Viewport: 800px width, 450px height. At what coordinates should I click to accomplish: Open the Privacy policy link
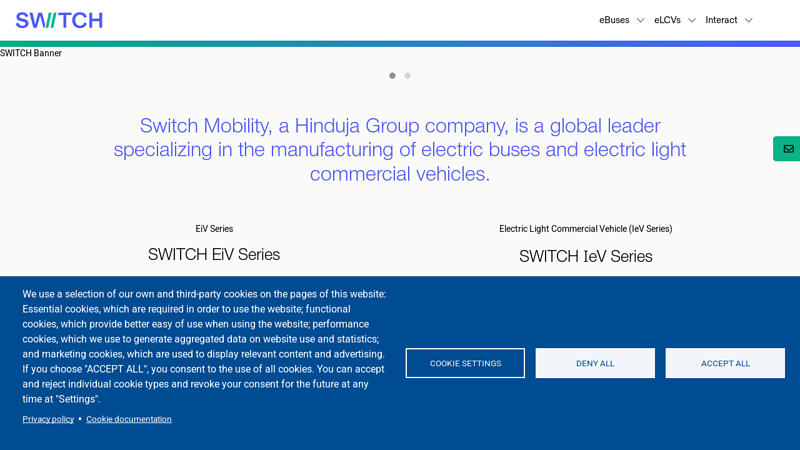pos(48,419)
